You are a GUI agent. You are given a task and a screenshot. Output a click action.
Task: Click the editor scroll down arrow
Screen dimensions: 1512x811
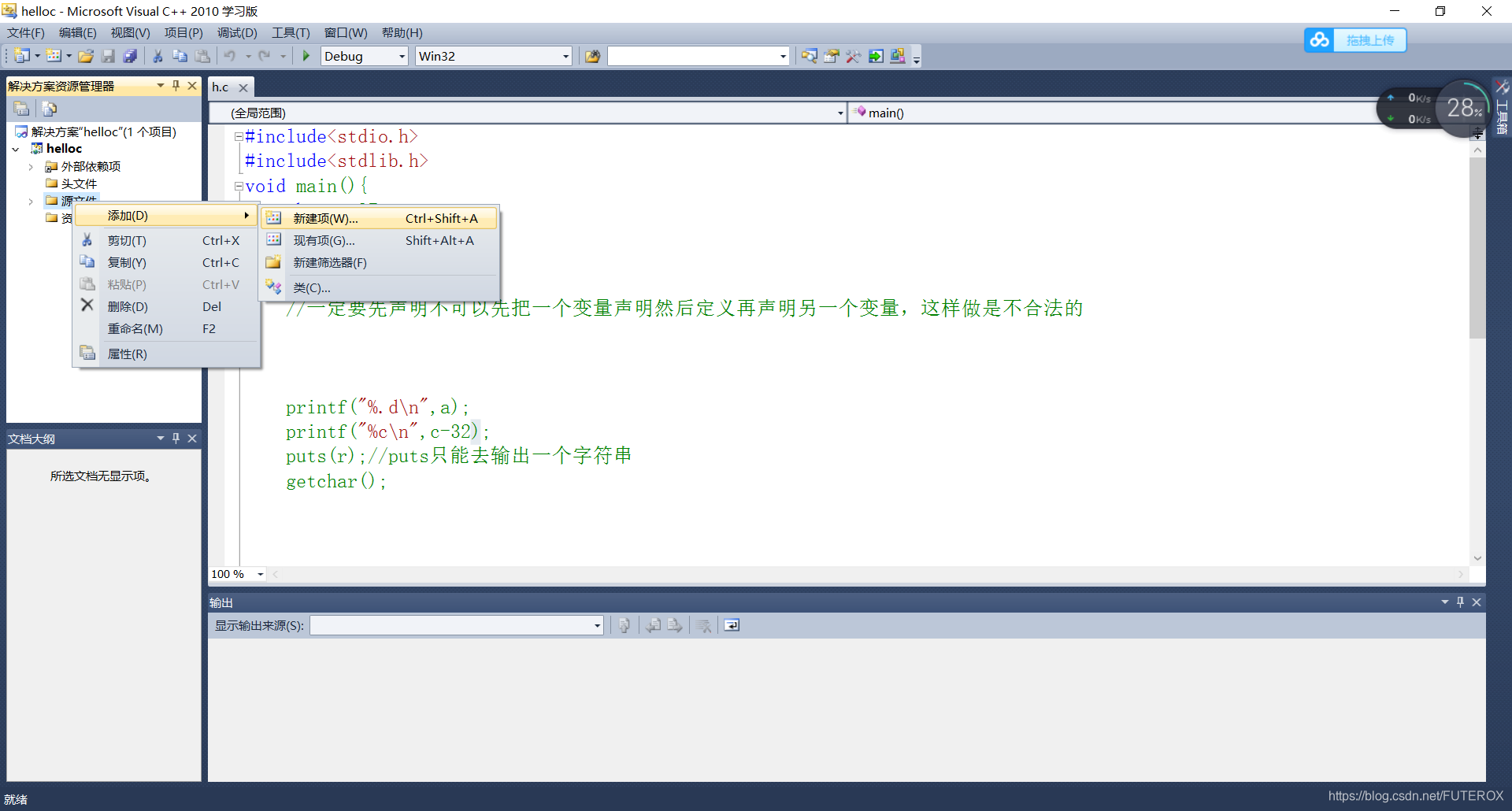click(1477, 558)
